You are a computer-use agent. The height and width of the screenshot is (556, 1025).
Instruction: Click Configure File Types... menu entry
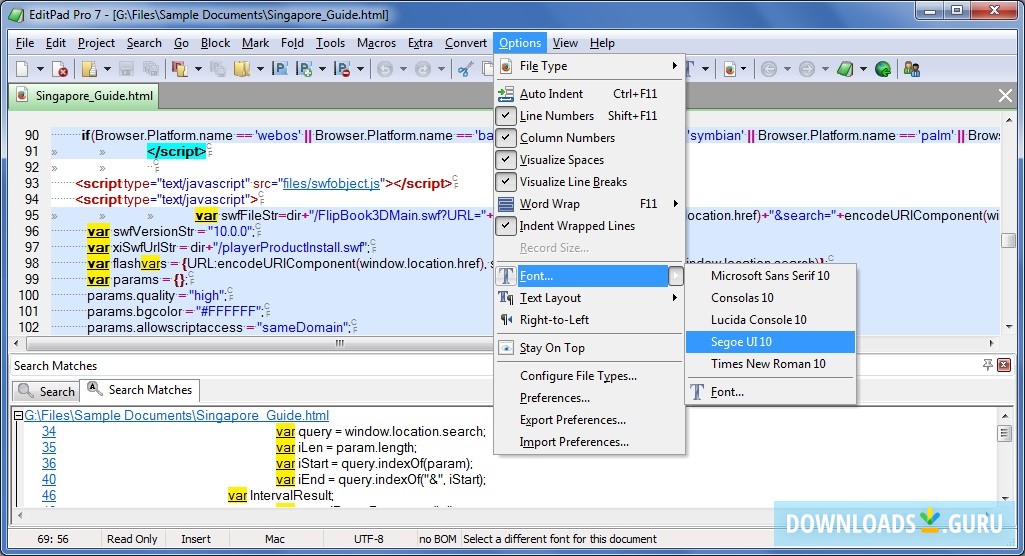[x=589, y=376]
